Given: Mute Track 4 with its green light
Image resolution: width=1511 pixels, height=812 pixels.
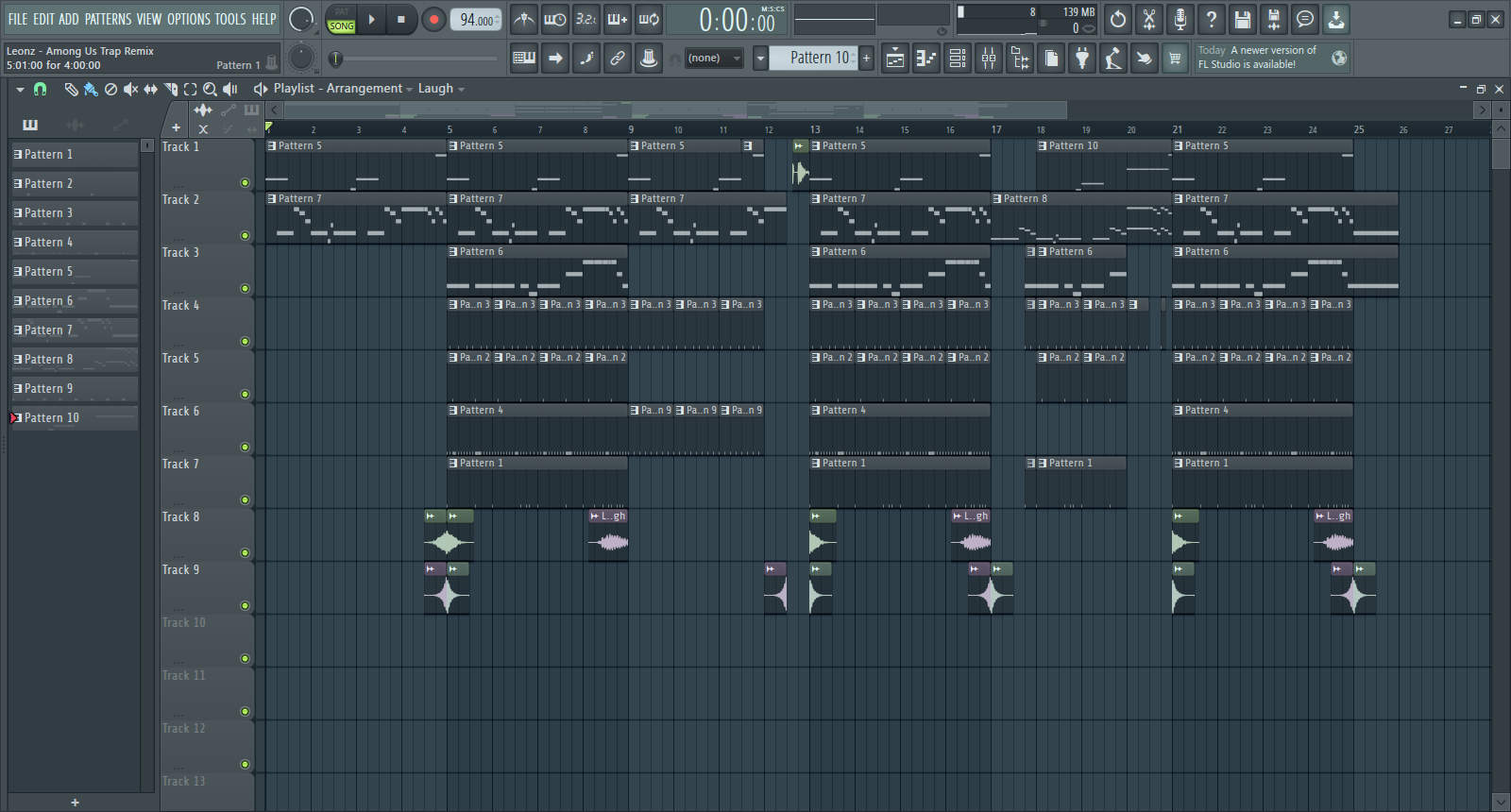Looking at the screenshot, I should coord(245,342).
